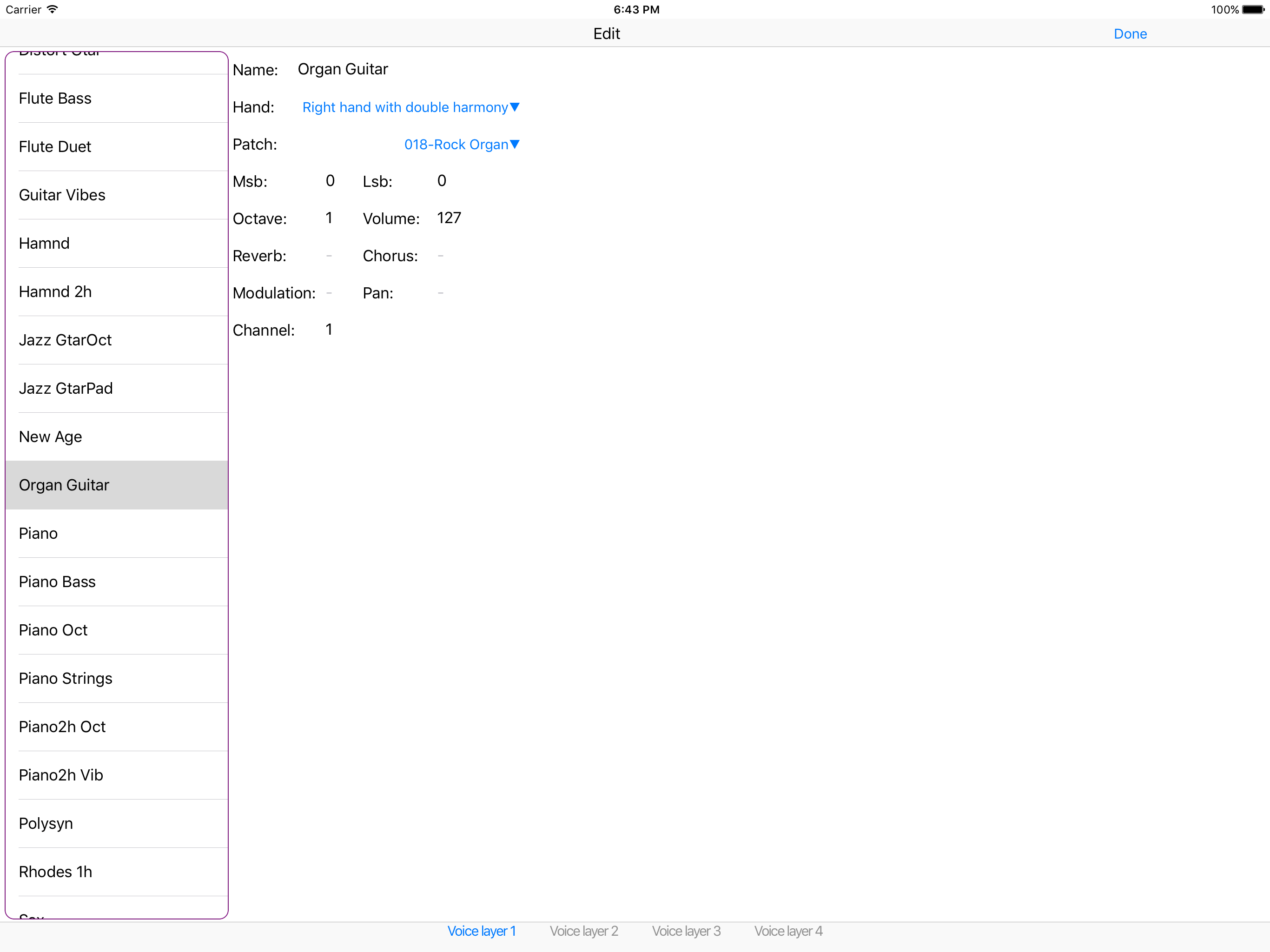1270x952 pixels.
Task: Select Piano Bass in the voice list
Action: (117, 582)
